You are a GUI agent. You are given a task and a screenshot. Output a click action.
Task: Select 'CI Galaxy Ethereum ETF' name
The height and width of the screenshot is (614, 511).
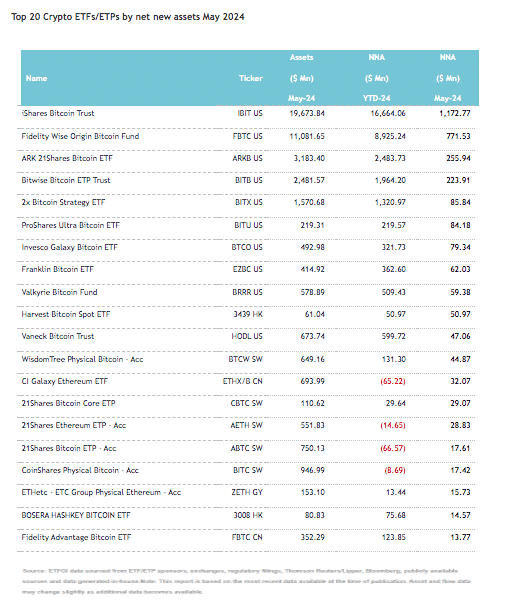point(65,381)
